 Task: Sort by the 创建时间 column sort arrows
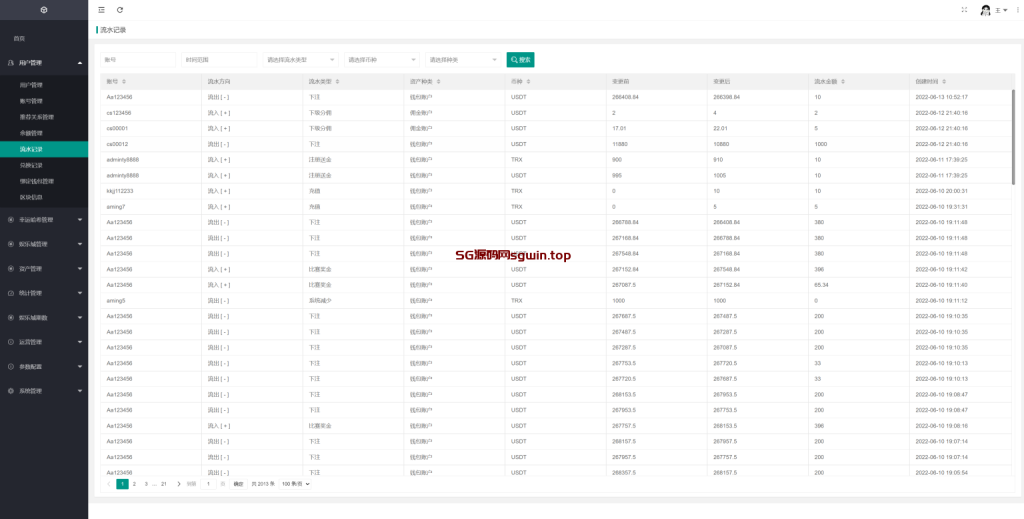(x=946, y=81)
